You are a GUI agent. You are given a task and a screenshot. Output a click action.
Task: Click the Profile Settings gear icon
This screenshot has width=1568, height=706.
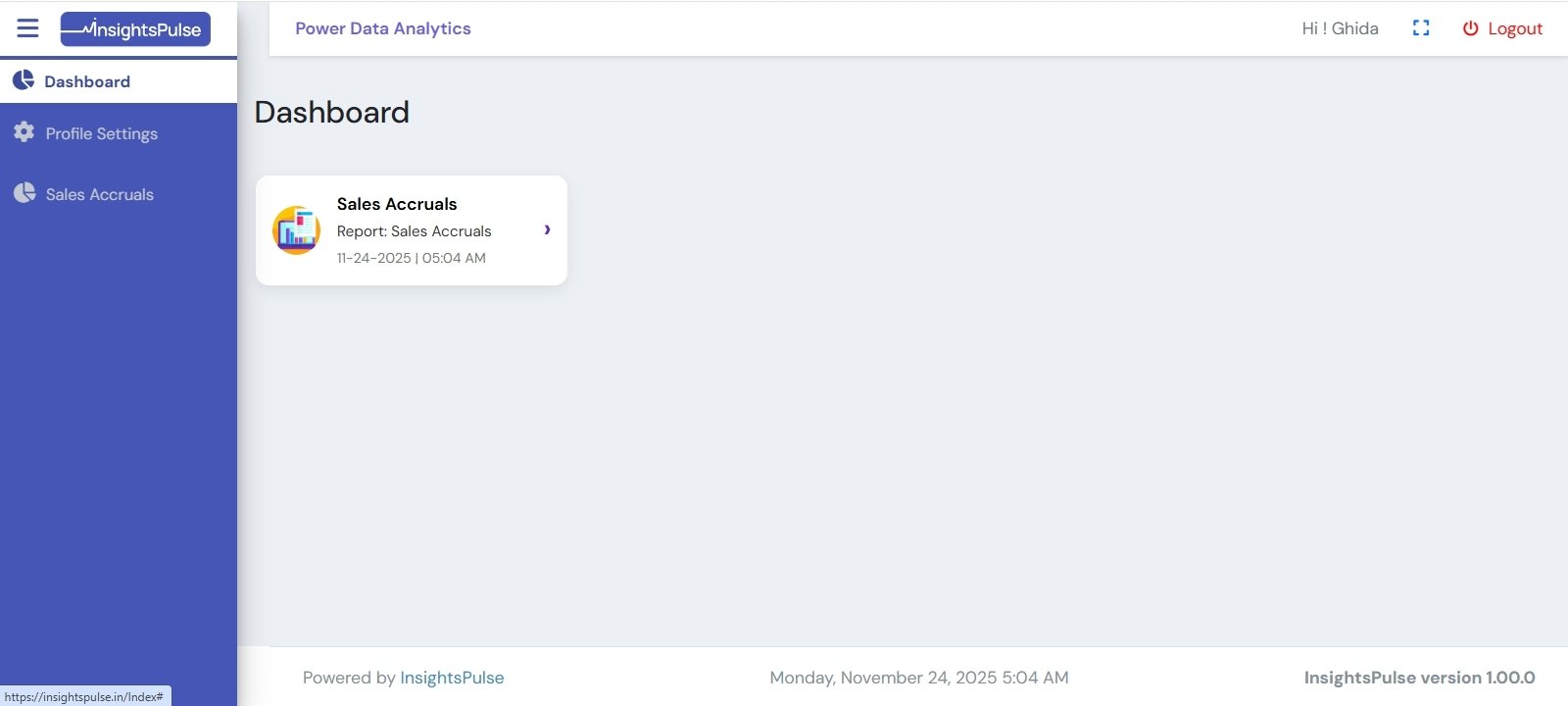[x=24, y=132]
